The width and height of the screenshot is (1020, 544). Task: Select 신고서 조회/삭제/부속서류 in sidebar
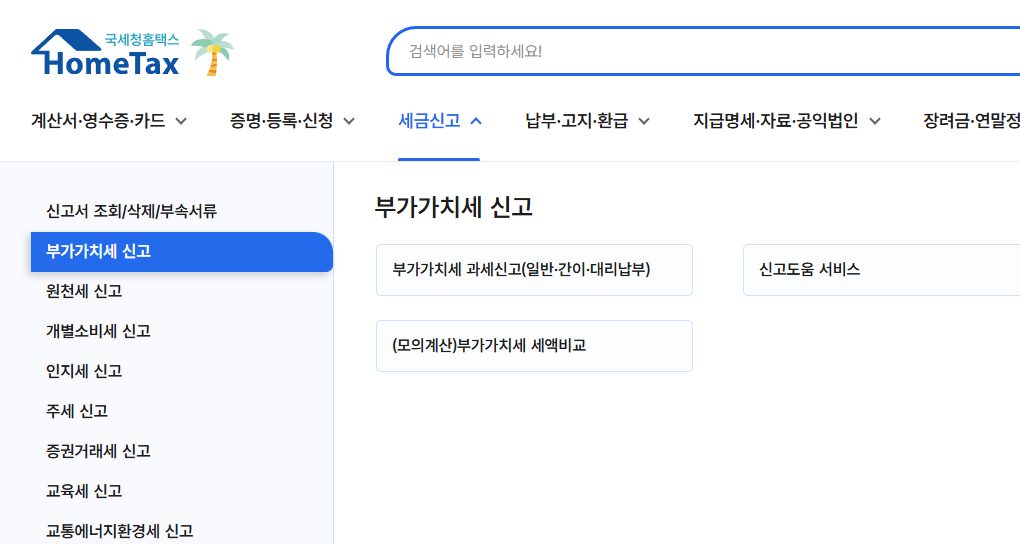pyautogui.click(x=131, y=211)
